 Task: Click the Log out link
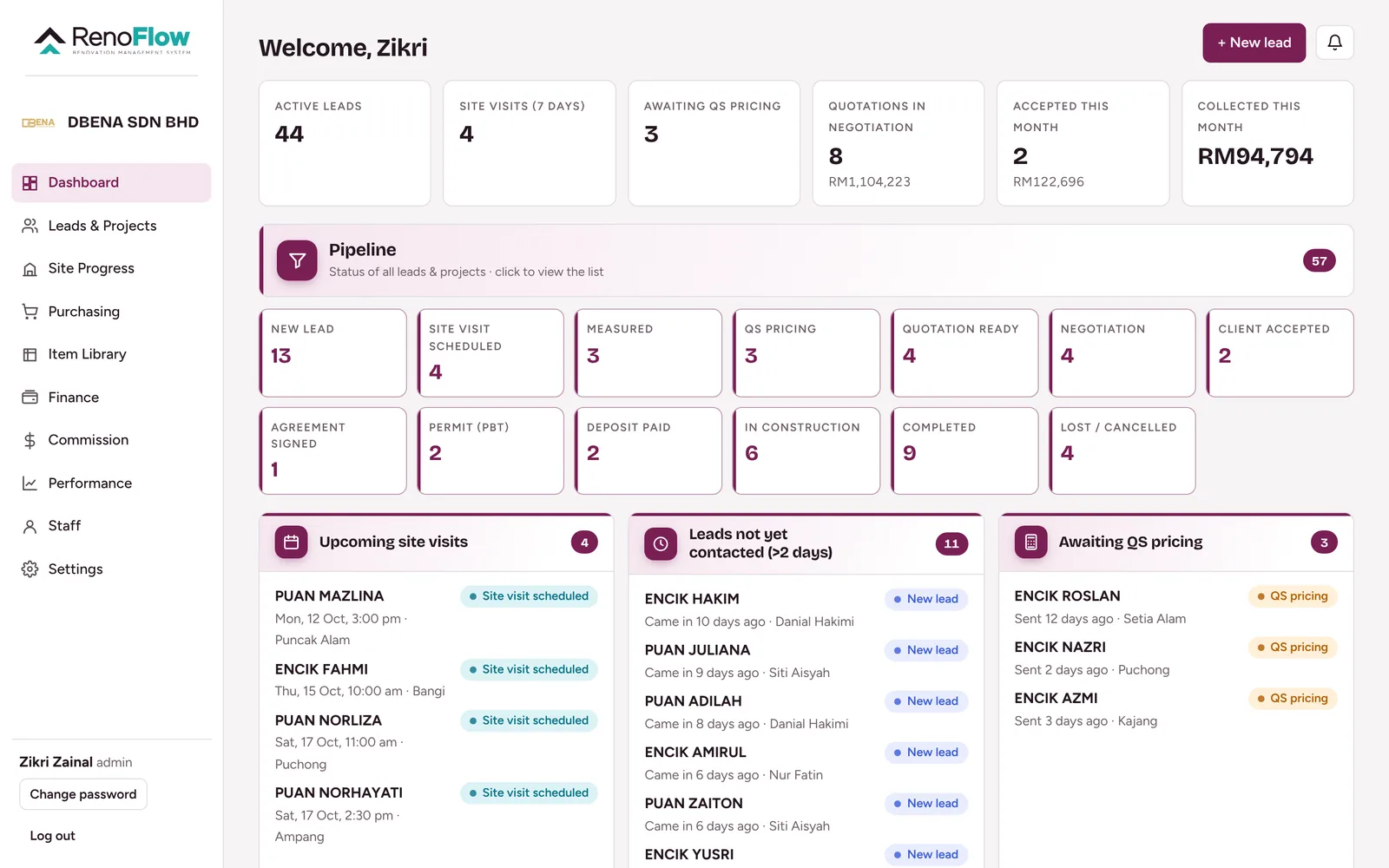(53, 836)
